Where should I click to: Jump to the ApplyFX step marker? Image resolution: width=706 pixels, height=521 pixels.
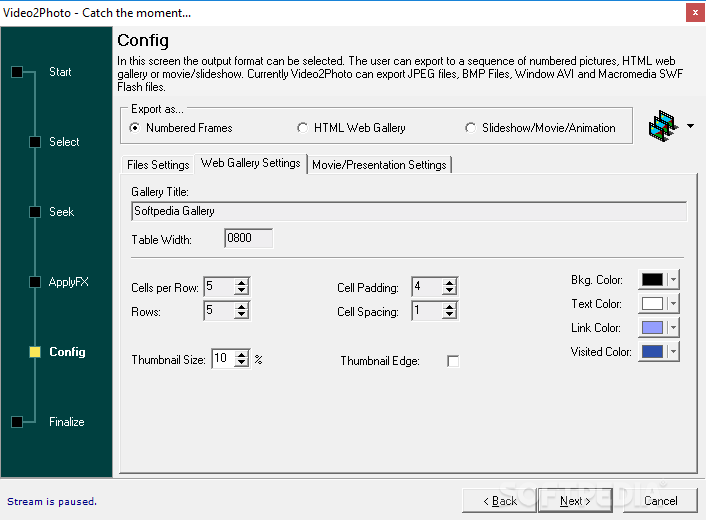35,282
